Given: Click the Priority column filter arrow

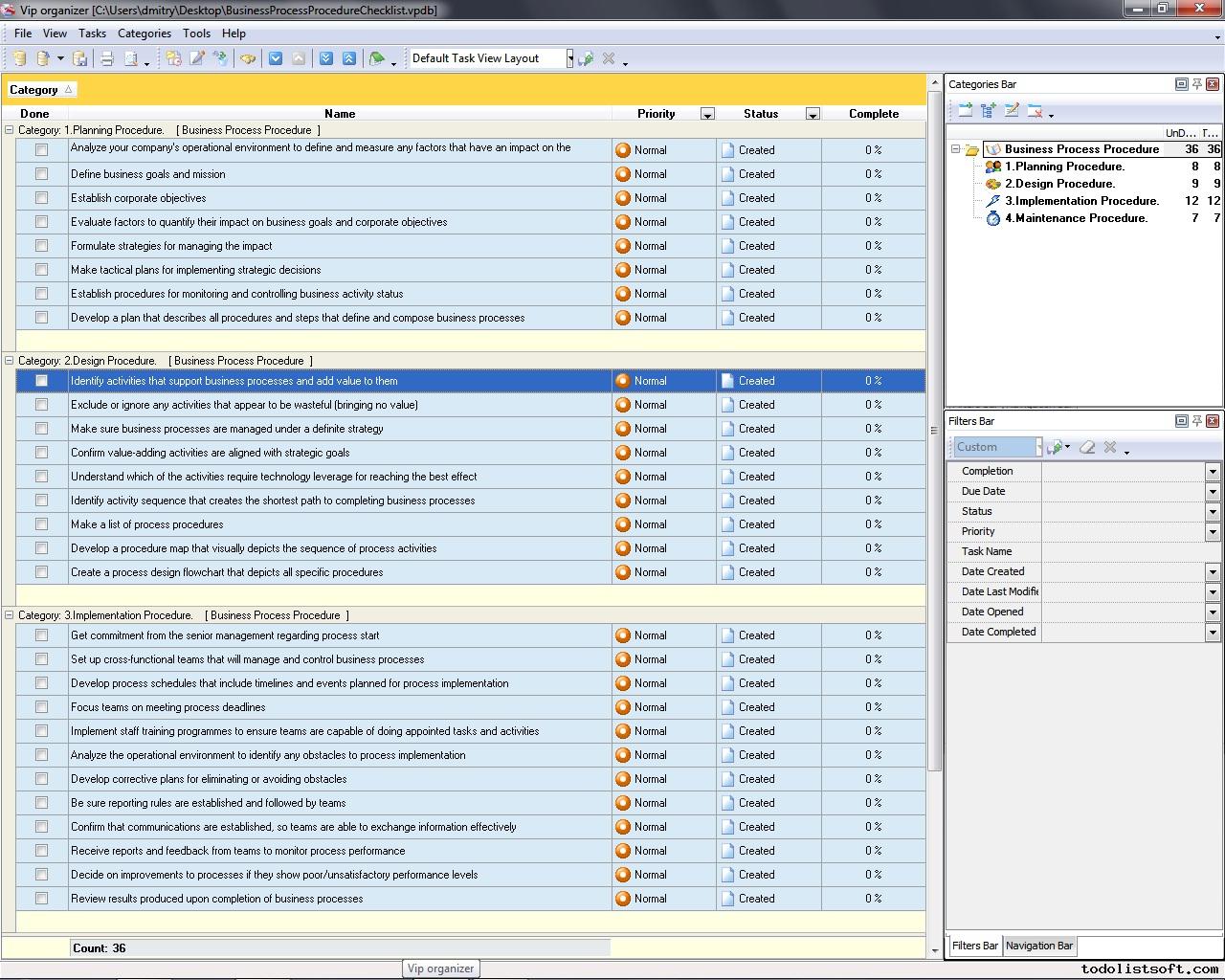Looking at the screenshot, I should 707,114.
